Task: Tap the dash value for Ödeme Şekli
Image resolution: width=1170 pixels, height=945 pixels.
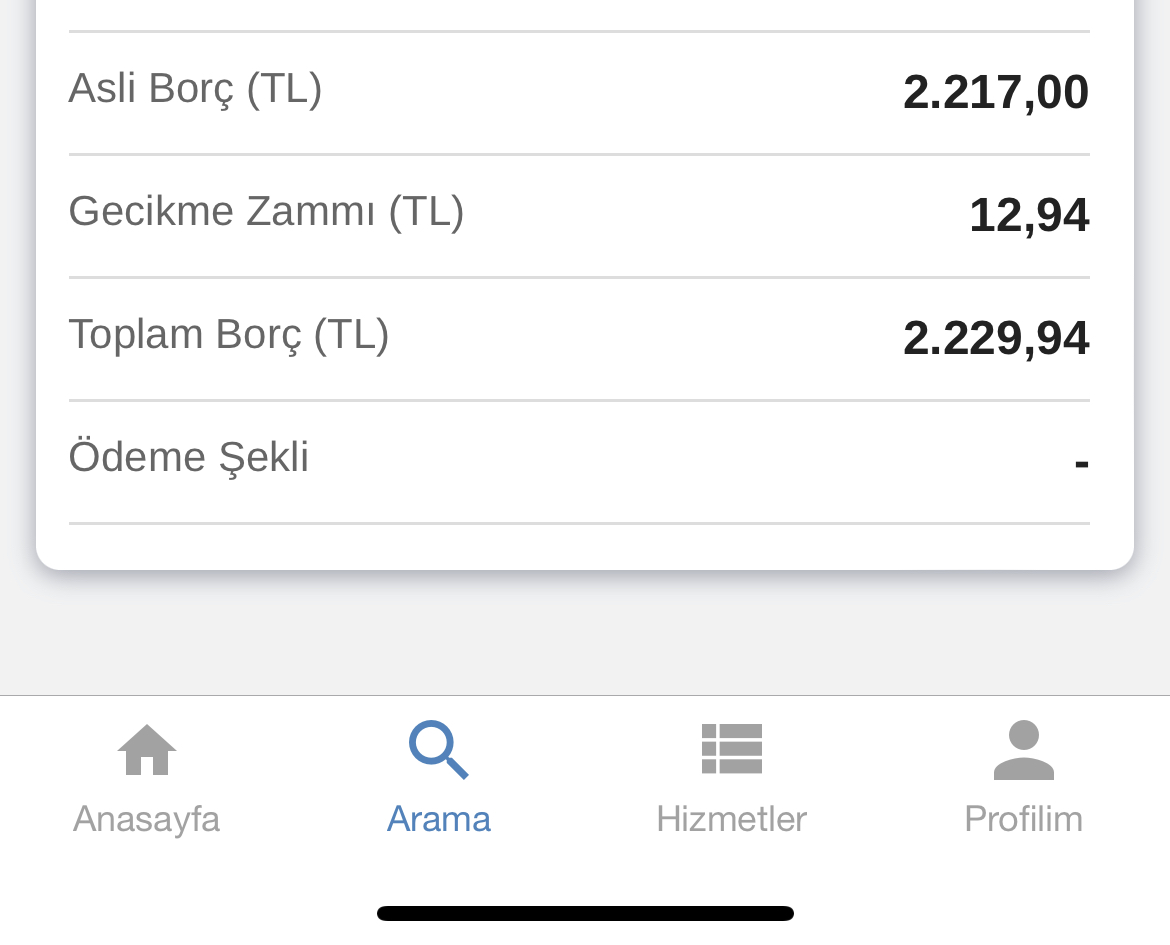Action: point(1082,464)
